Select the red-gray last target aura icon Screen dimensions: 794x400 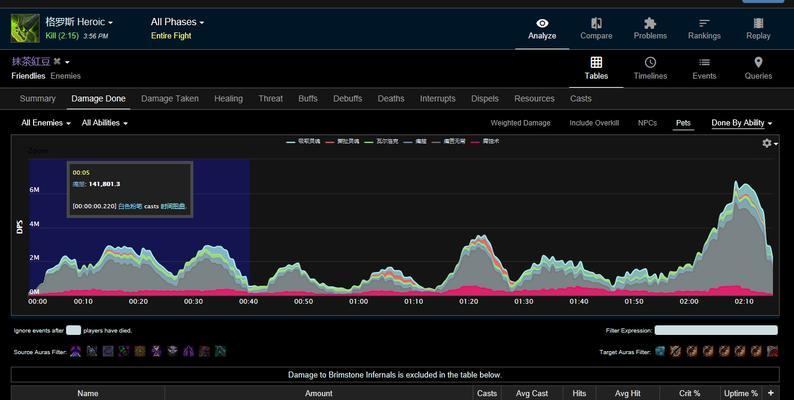pos(772,351)
